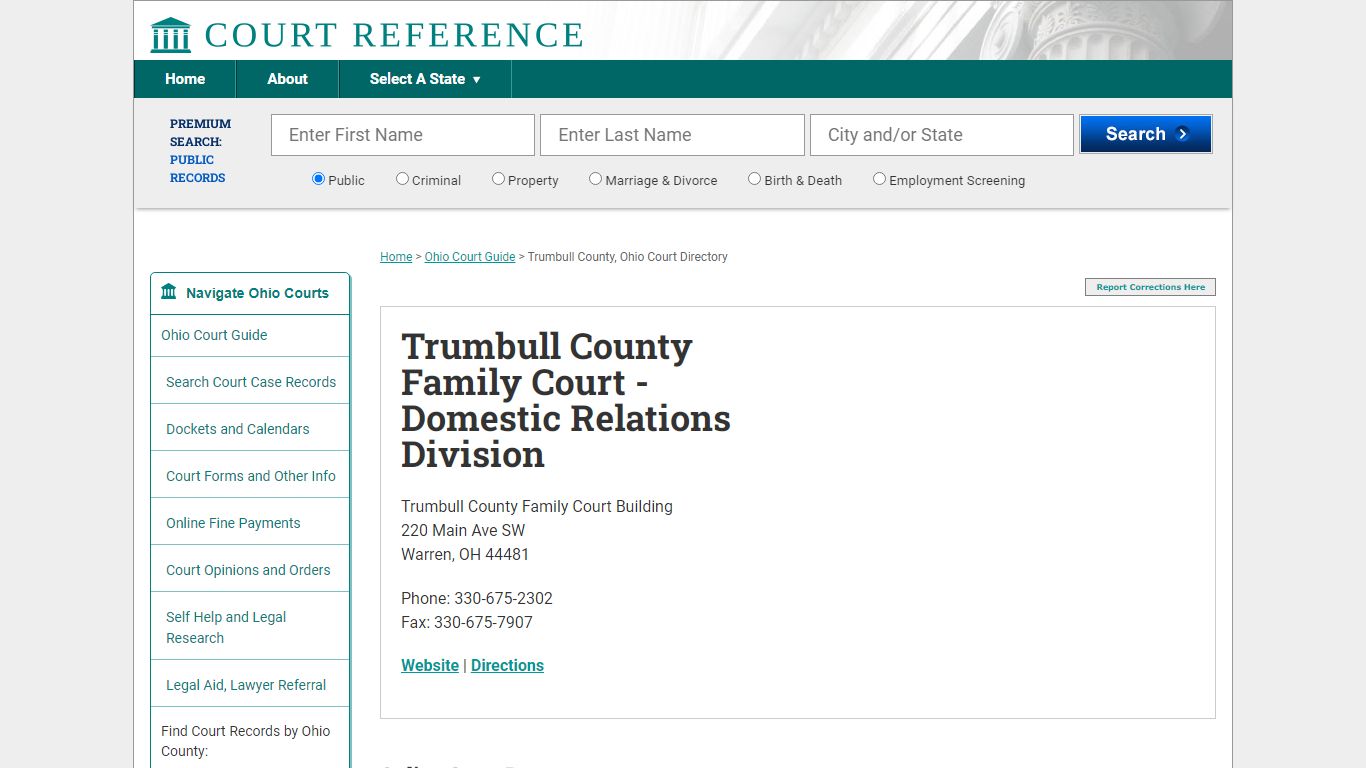The image size is (1366, 768).
Task: Click the arrow icon on the Search button
Action: point(1183,134)
